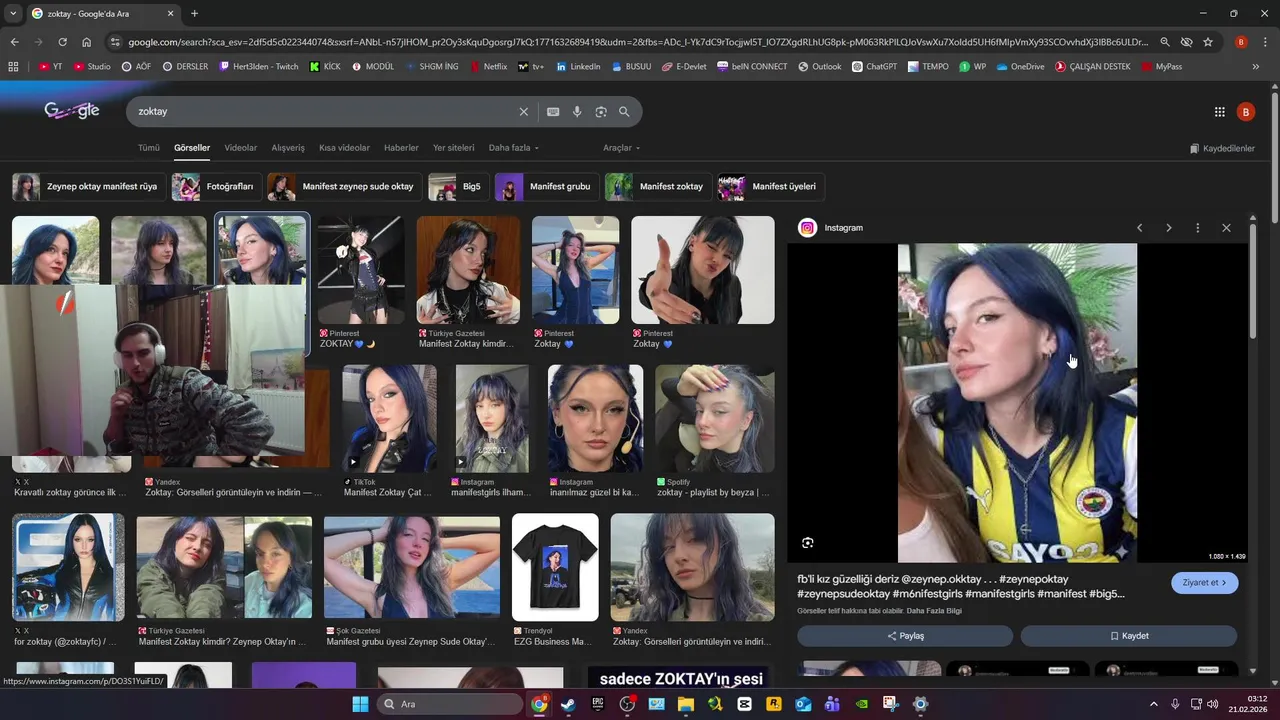Open the on-screen keyboard input tool
The width and height of the screenshot is (1280, 720).
[553, 112]
